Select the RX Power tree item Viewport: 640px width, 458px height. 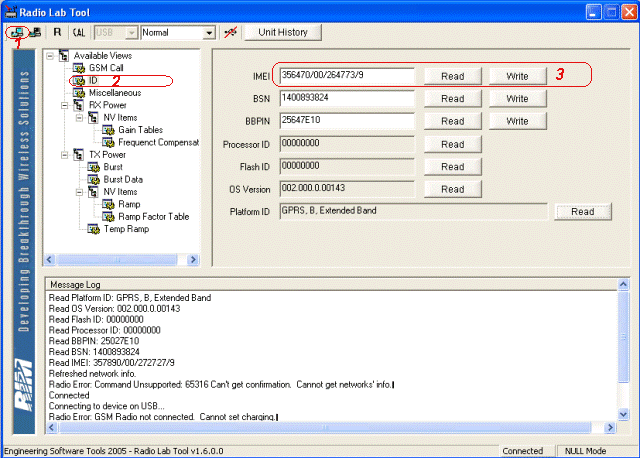pos(108,105)
